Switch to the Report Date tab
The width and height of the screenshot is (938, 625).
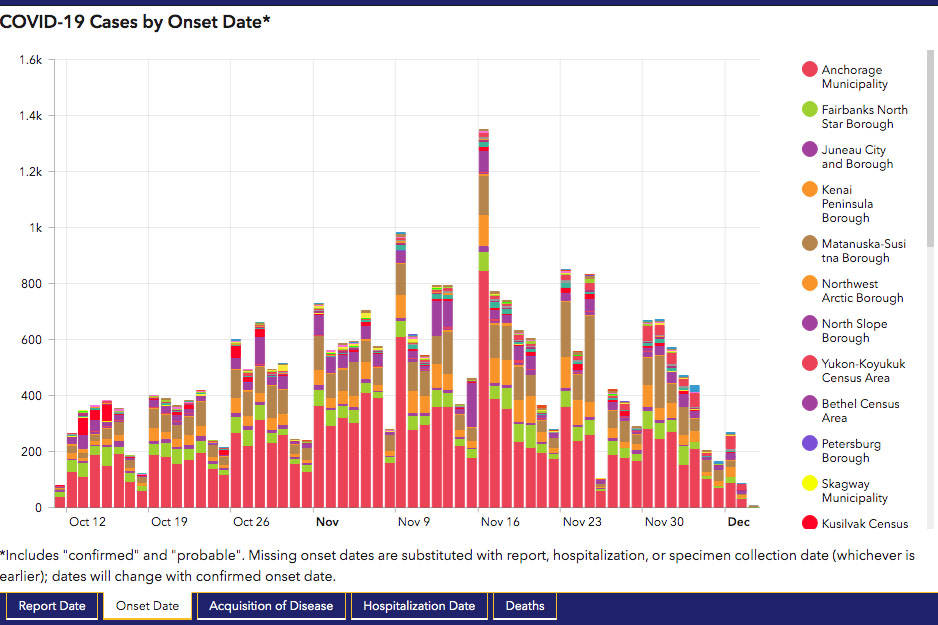51,606
